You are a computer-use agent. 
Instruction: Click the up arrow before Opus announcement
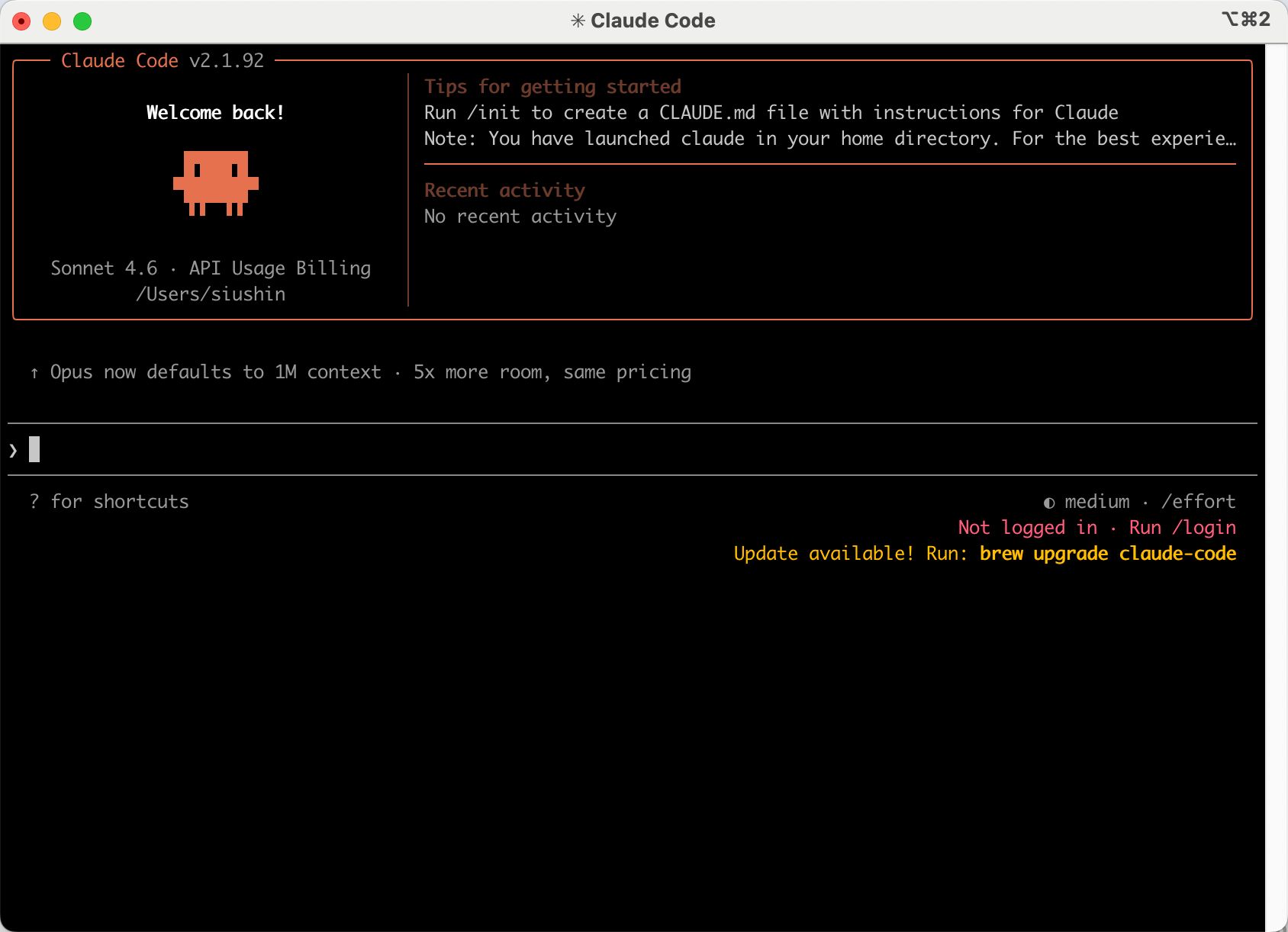click(x=34, y=372)
